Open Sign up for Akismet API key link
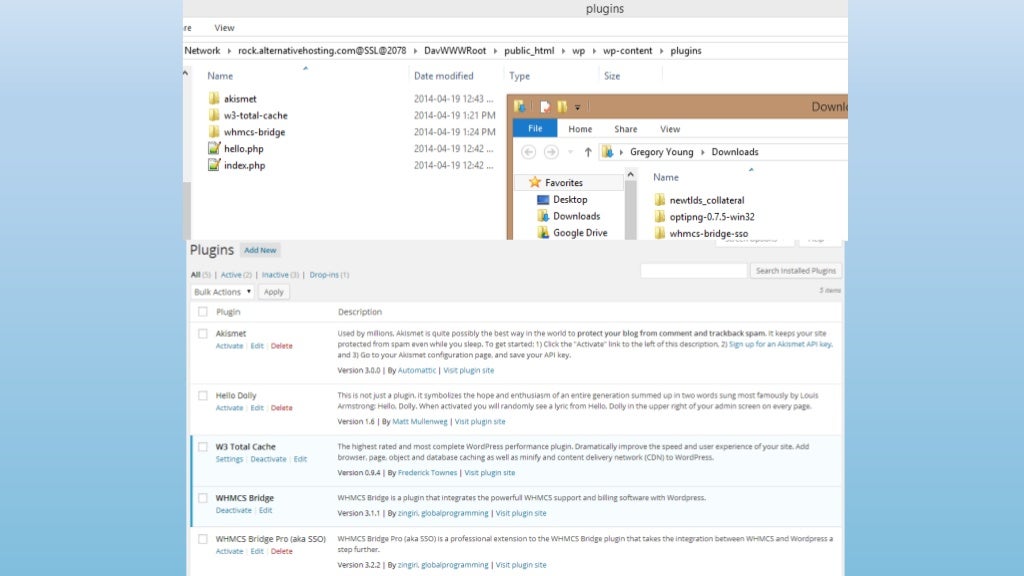1024x576 pixels. coord(780,344)
